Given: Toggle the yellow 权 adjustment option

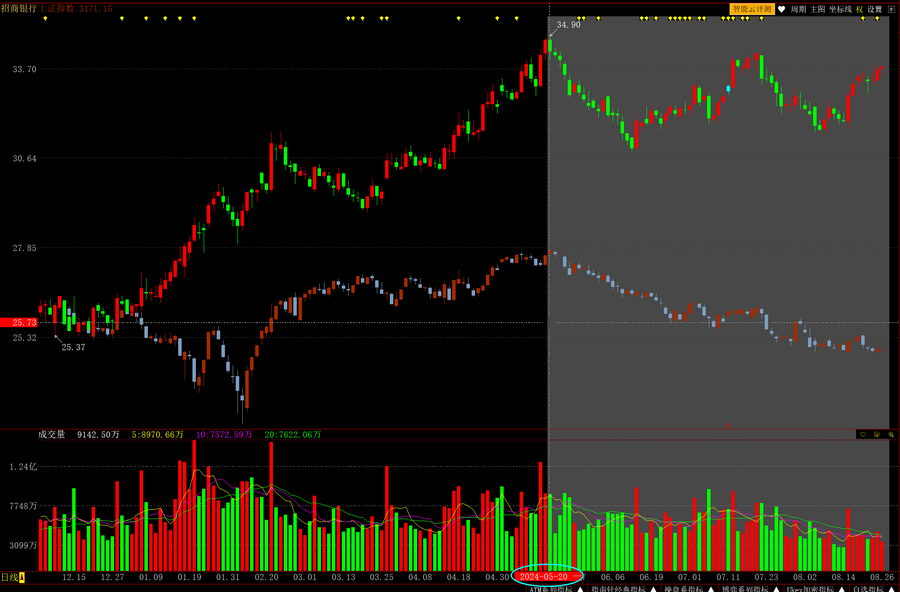Looking at the screenshot, I should [x=859, y=9].
